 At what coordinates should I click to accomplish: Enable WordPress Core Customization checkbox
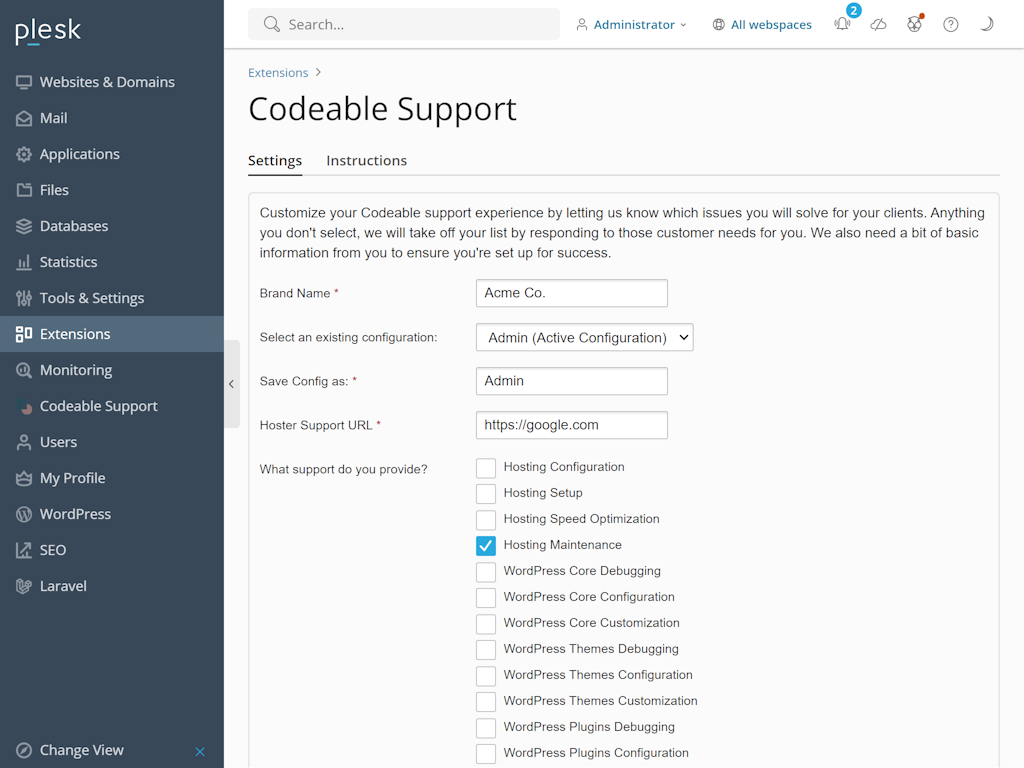click(486, 624)
